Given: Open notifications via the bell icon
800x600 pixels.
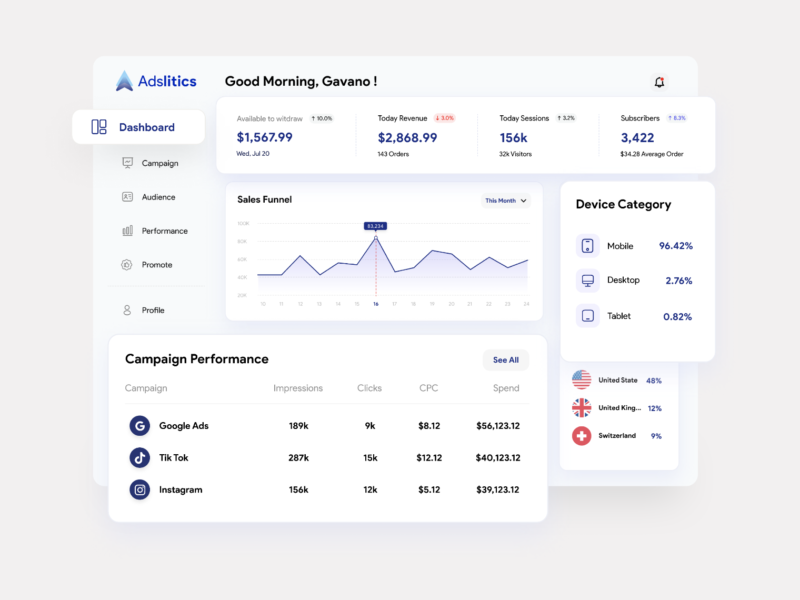Looking at the screenshot, I should point(659,80).
